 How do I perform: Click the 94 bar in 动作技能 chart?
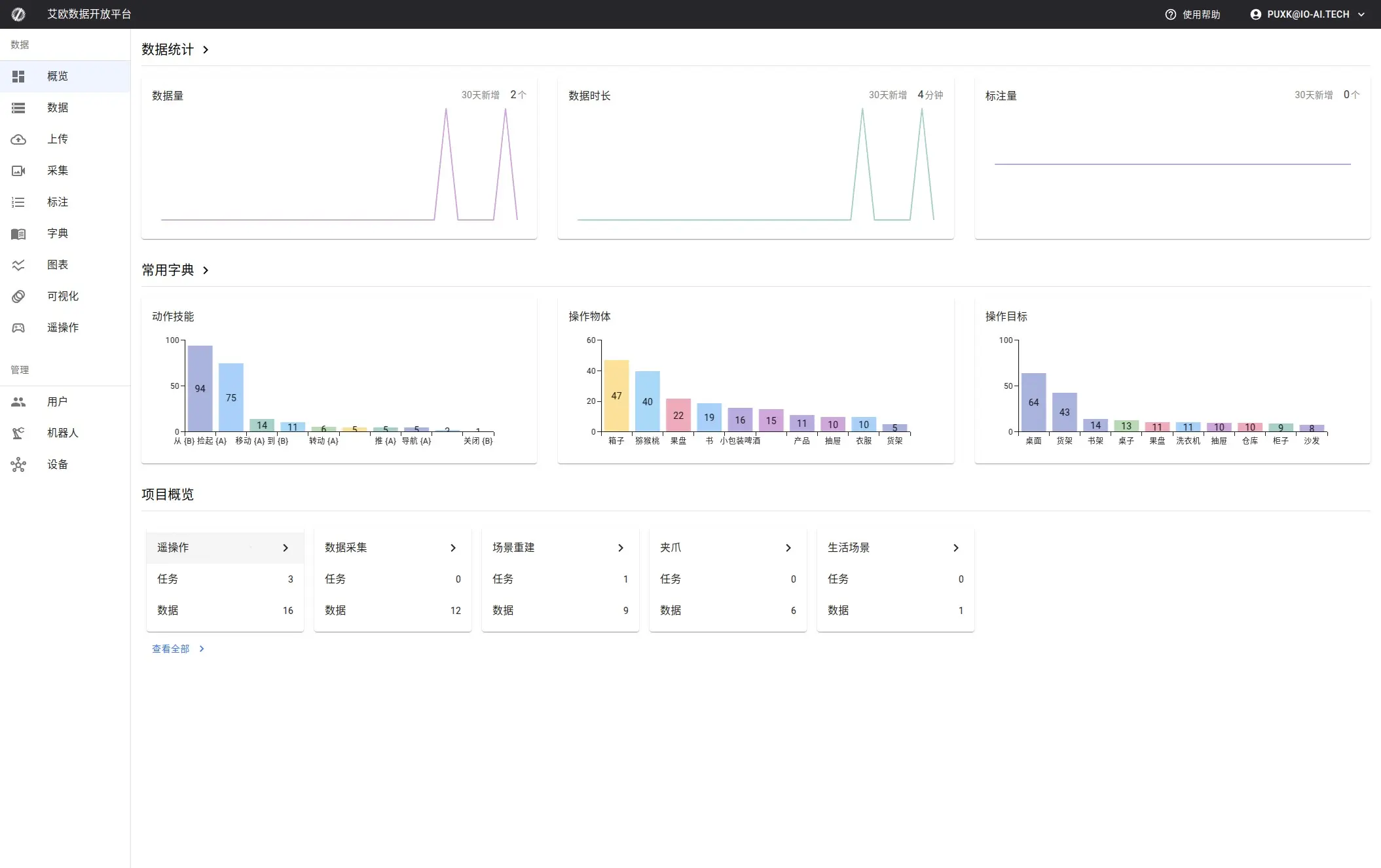click(200, 388)
